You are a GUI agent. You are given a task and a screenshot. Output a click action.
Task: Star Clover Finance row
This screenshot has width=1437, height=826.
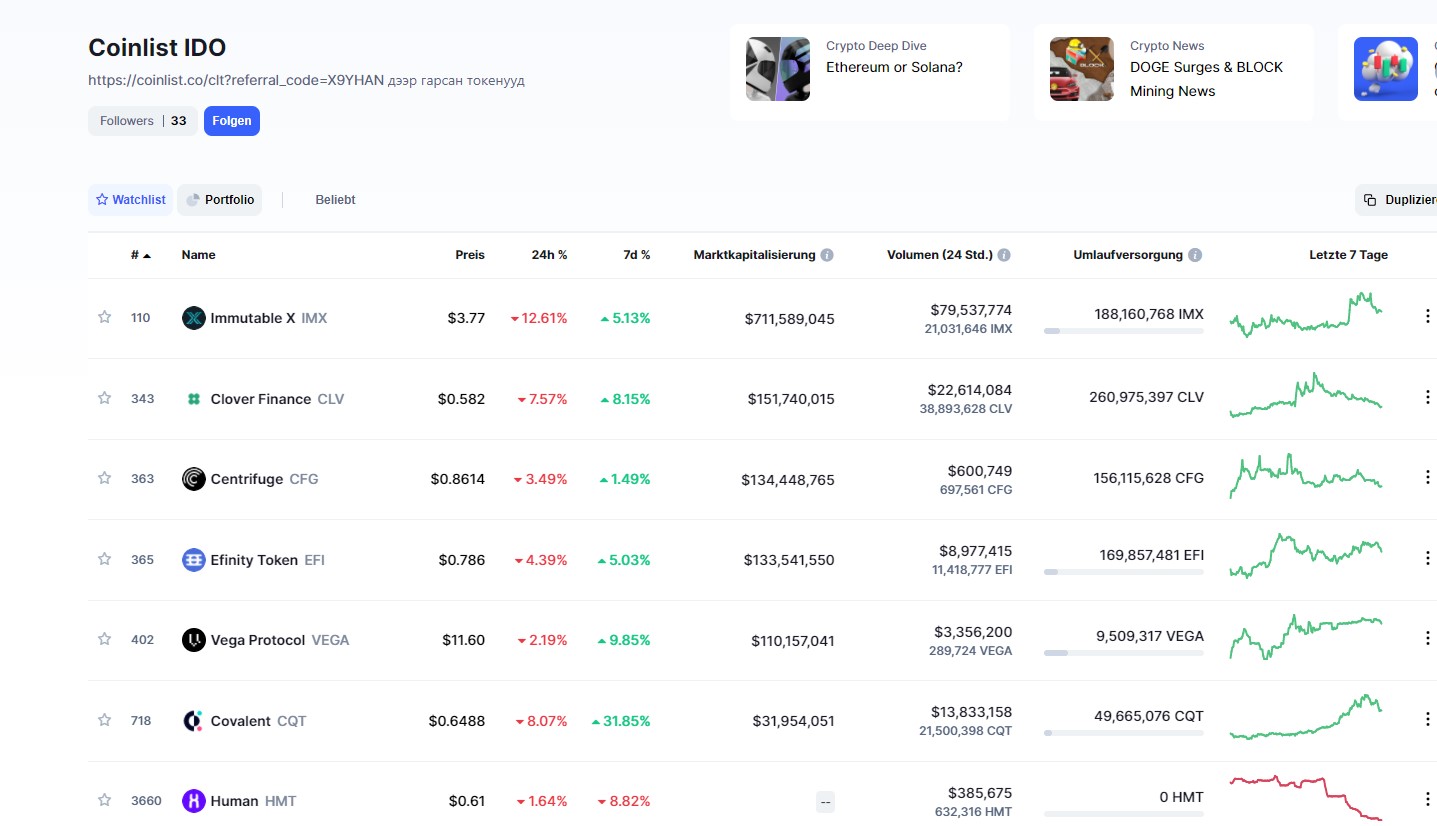point(104,398)
